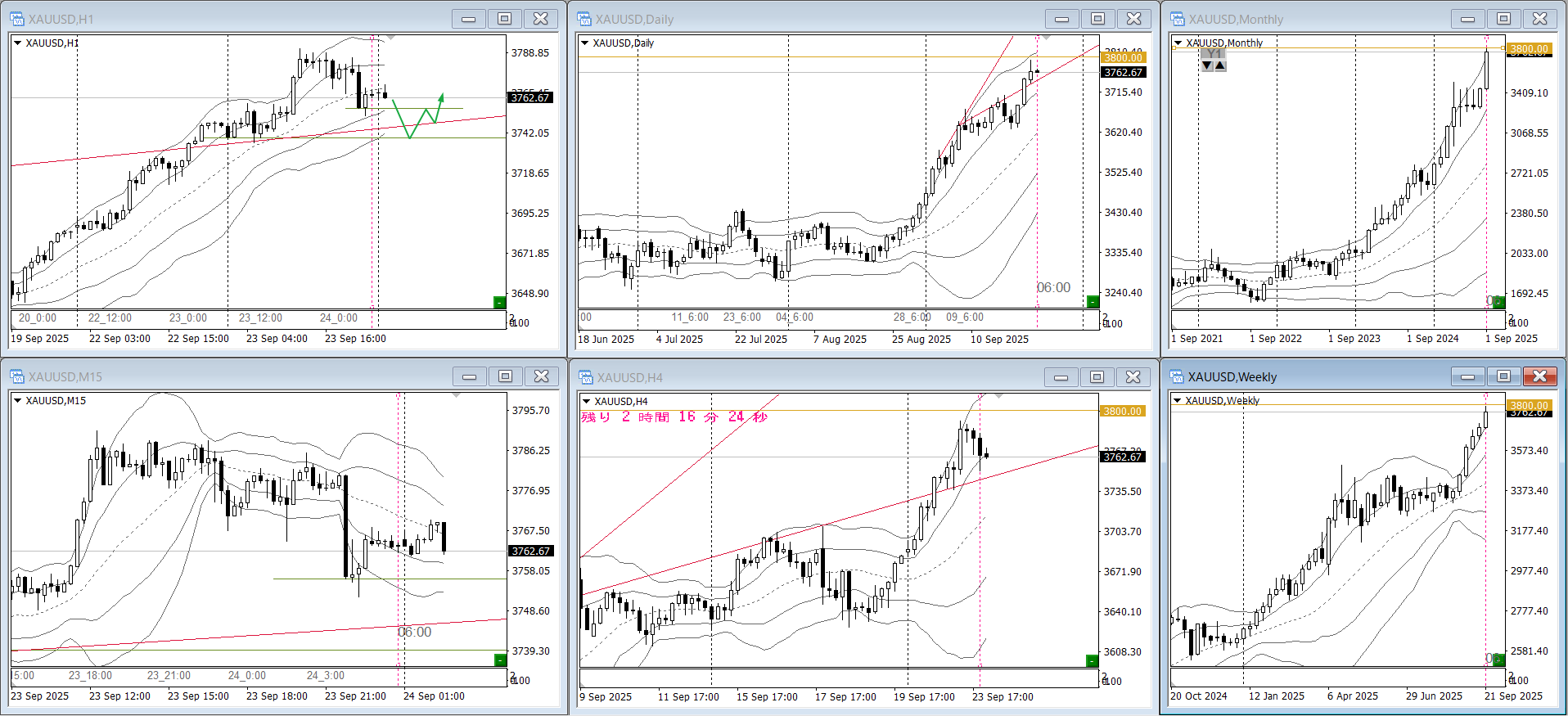Open the XAUUSD,H1 chart dropdown triangle
The height and width of the screenshot is (716, 1568).
point(17,43)
